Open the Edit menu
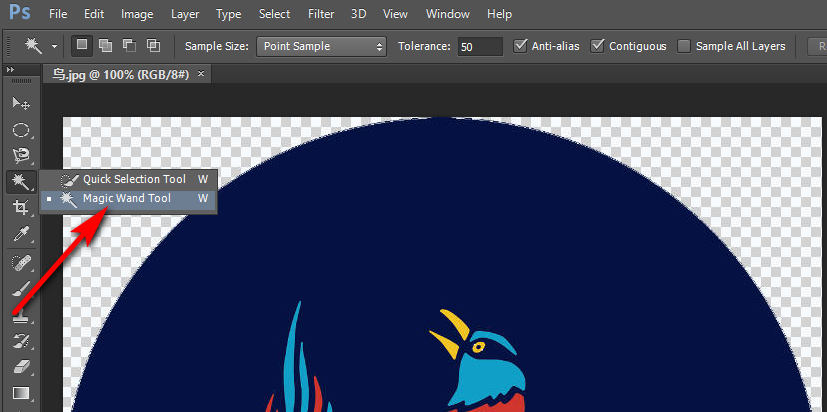This screenshot has width=827, height=412. 94,14
